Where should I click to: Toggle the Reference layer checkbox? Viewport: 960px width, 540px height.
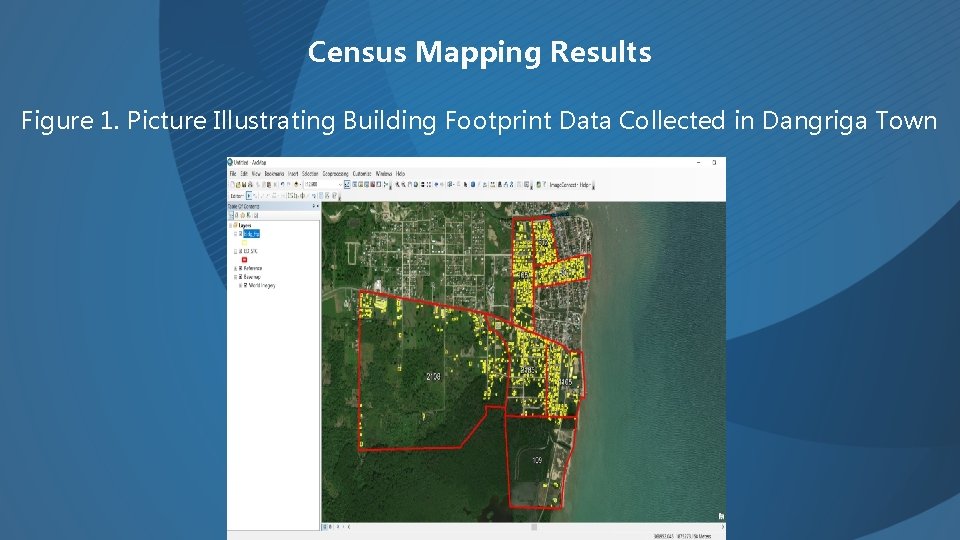point(241,268)
